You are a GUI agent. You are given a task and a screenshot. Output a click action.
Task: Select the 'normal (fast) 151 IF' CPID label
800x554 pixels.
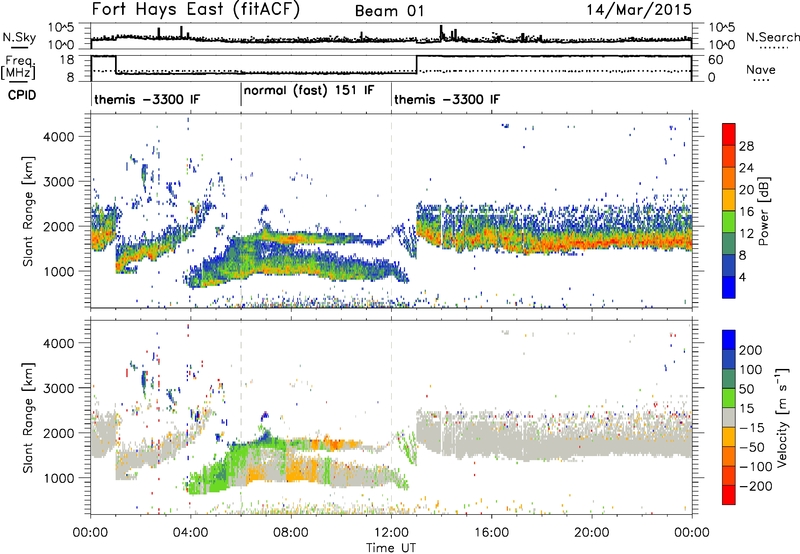pyautogui.click(x=309, y=91)
